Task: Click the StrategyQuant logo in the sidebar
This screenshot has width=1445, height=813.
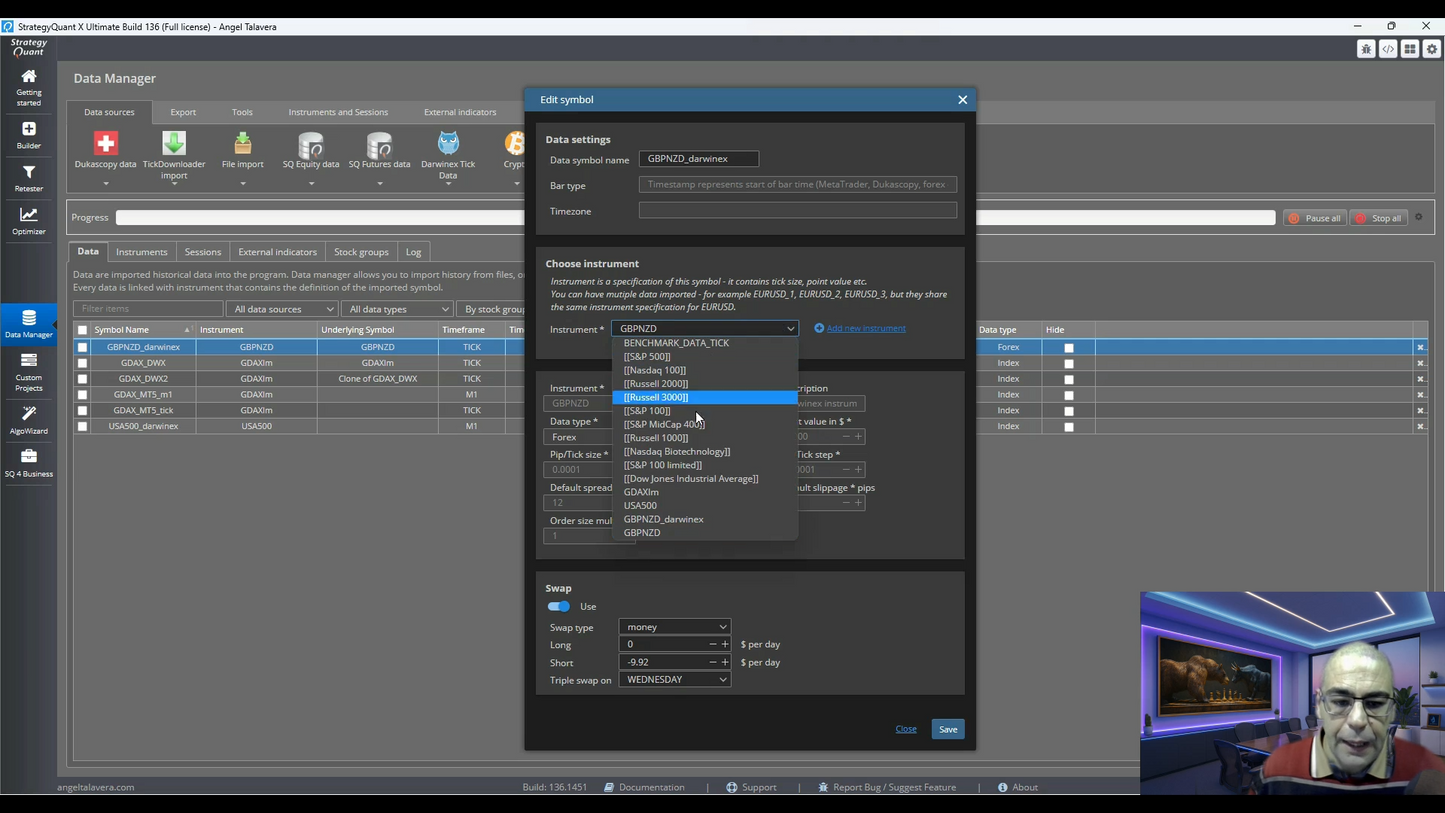Action: point(28,47)
